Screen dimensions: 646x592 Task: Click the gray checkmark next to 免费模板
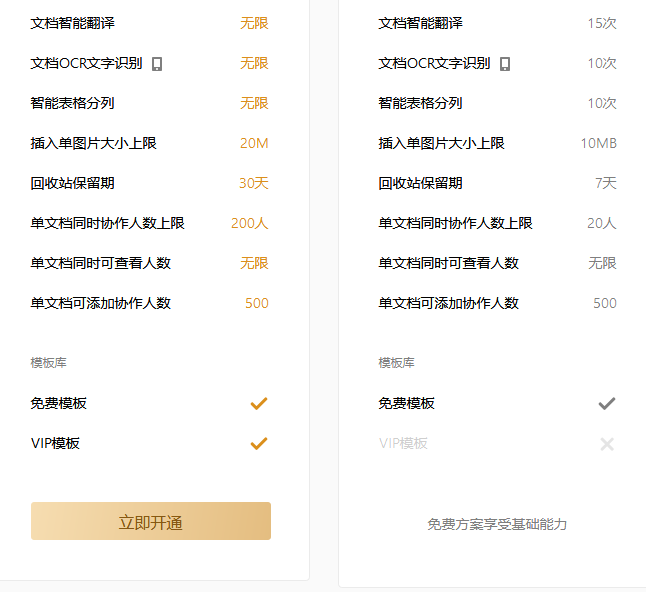pyautogui.click(x=606, y=403)
